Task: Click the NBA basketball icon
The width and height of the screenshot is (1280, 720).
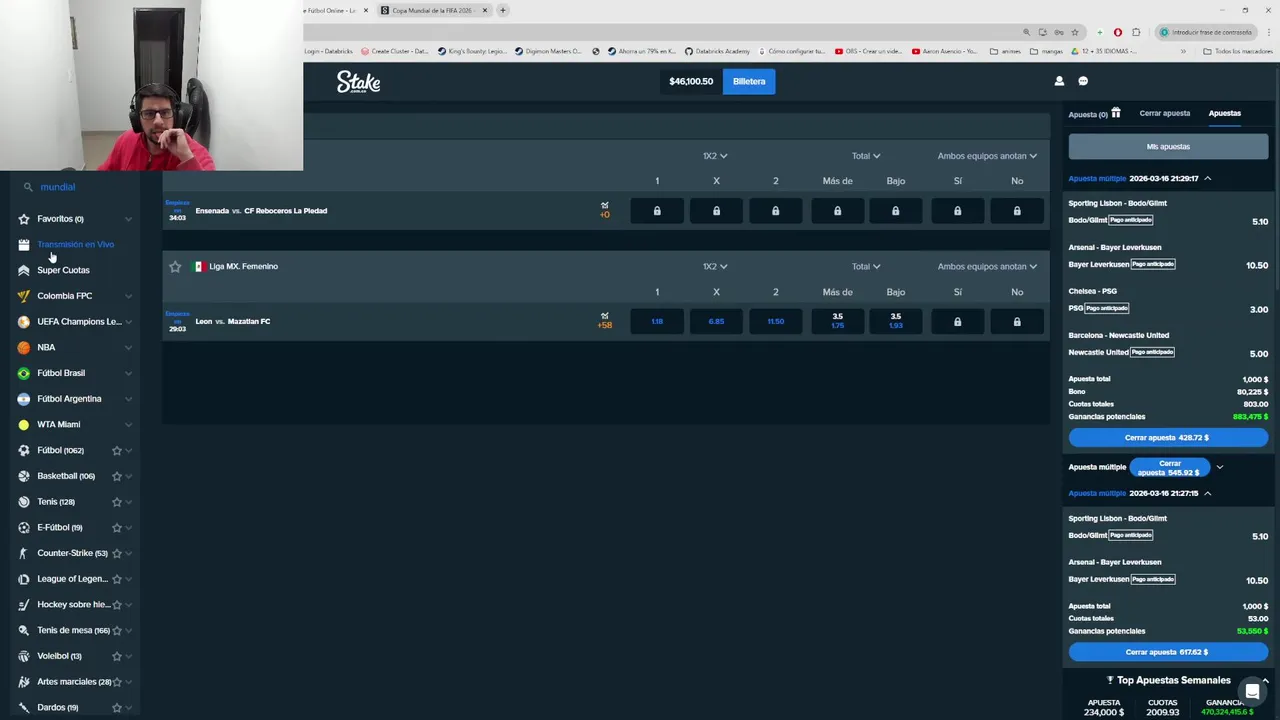Action: pyautogui.click(x=24, y=347)
